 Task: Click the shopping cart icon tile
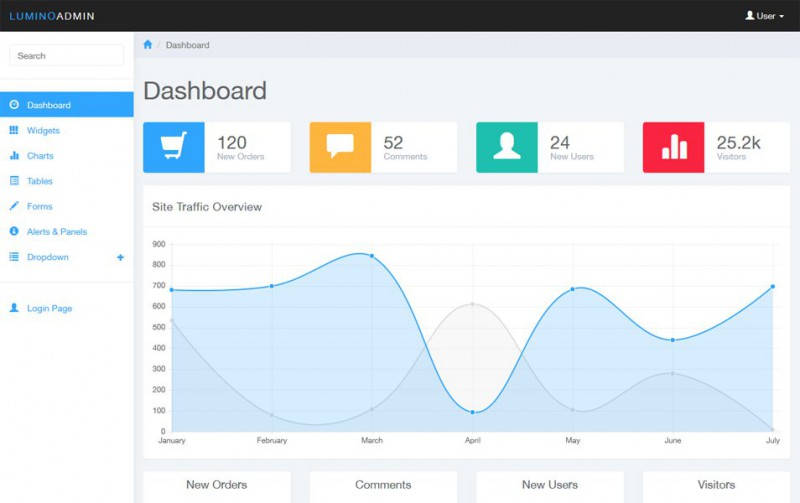(174, 147)
